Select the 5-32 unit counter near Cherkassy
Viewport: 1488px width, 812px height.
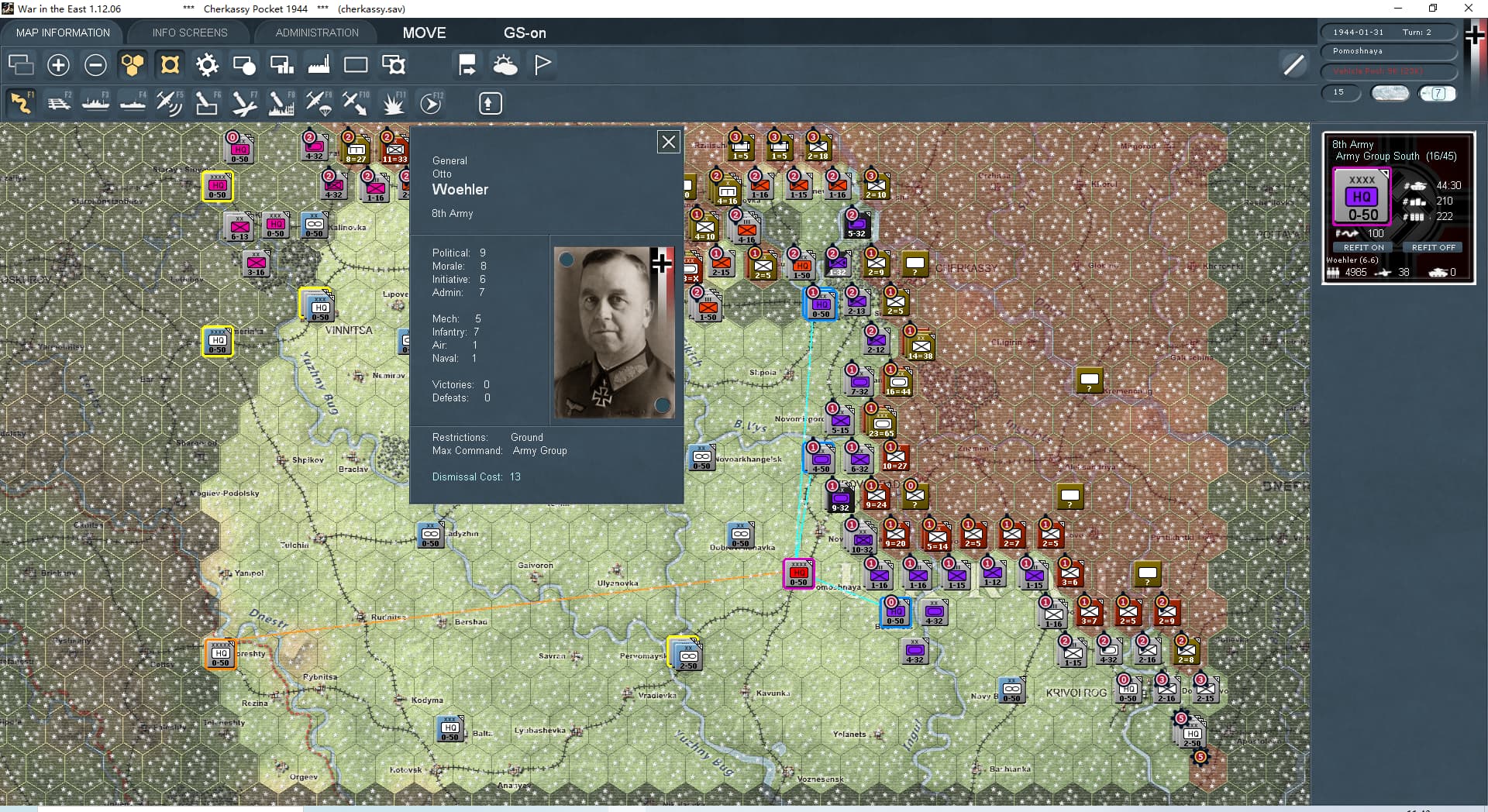pos(856,224)
